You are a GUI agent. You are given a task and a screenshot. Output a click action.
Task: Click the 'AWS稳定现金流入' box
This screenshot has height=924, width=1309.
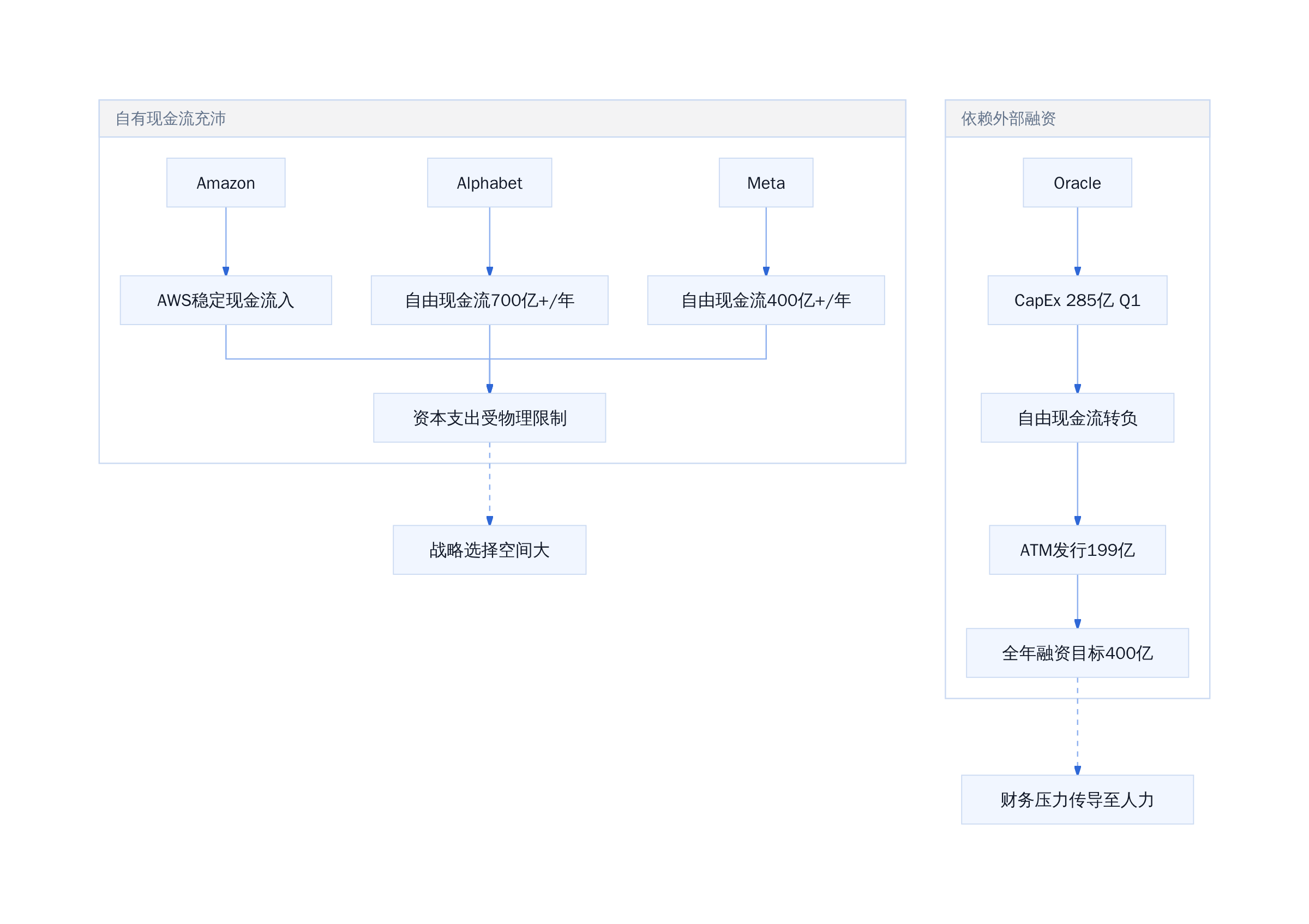point(226,301)
